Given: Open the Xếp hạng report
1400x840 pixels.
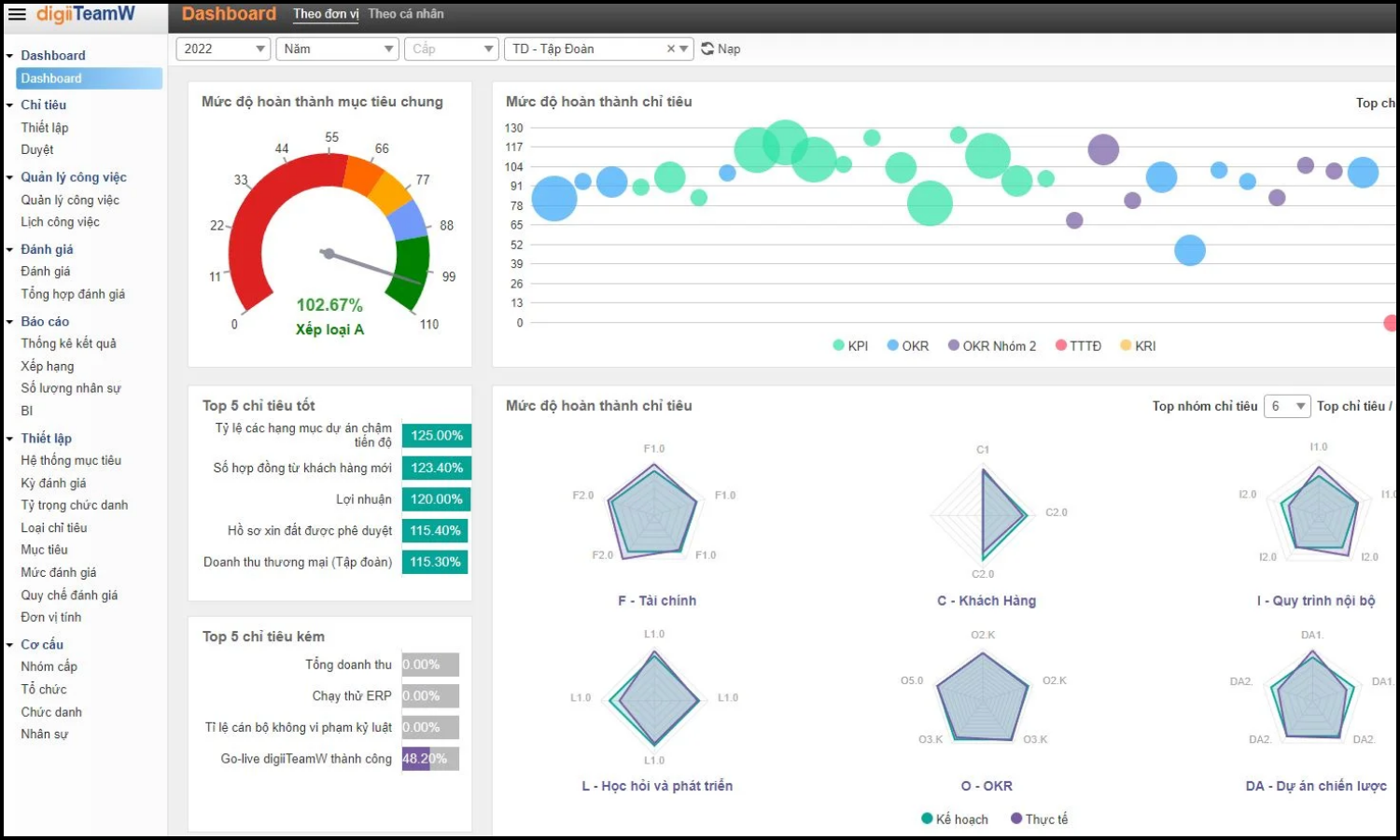Looking at the screenshot, I should [47, 366].
